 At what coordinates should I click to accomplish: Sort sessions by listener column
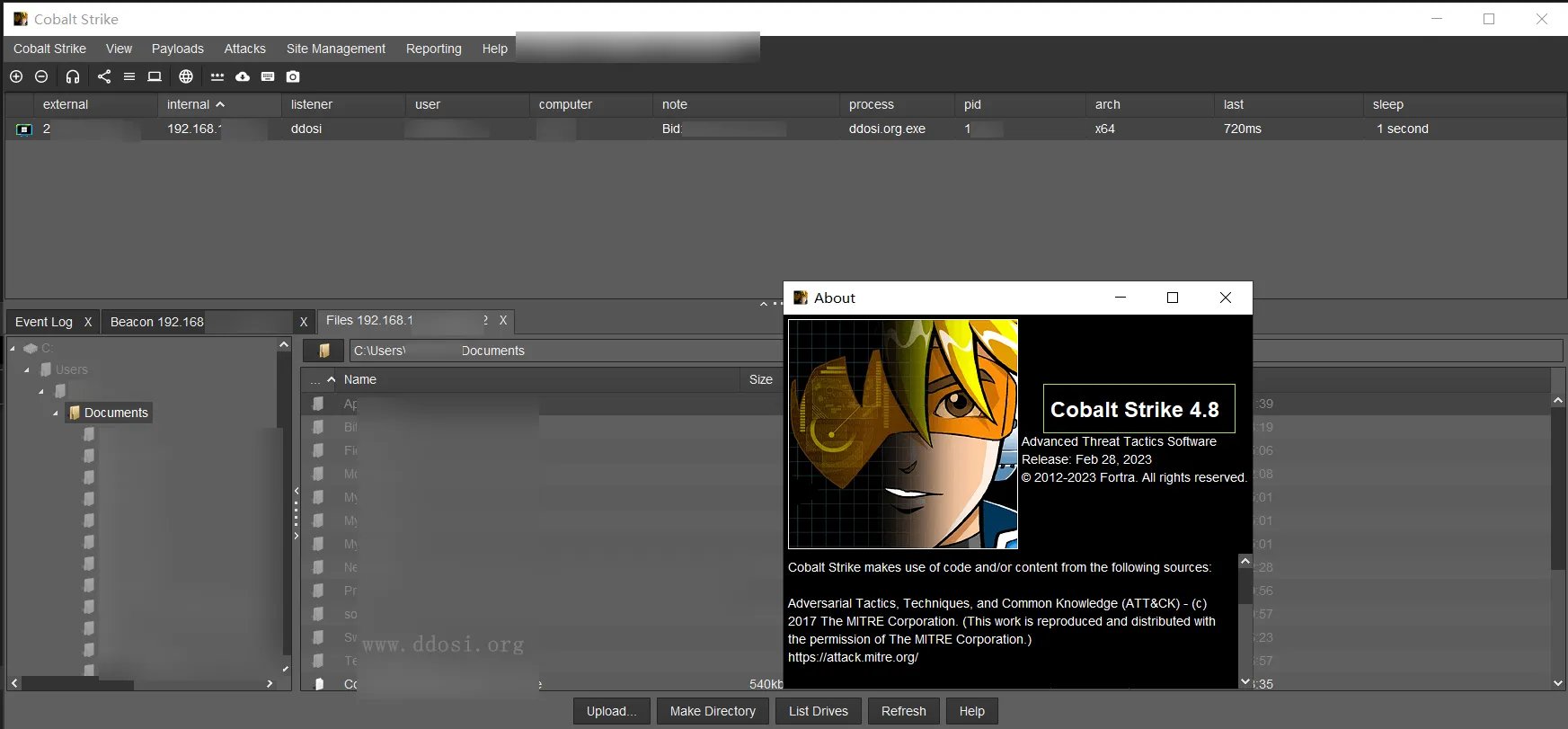(x=343, y=104)
